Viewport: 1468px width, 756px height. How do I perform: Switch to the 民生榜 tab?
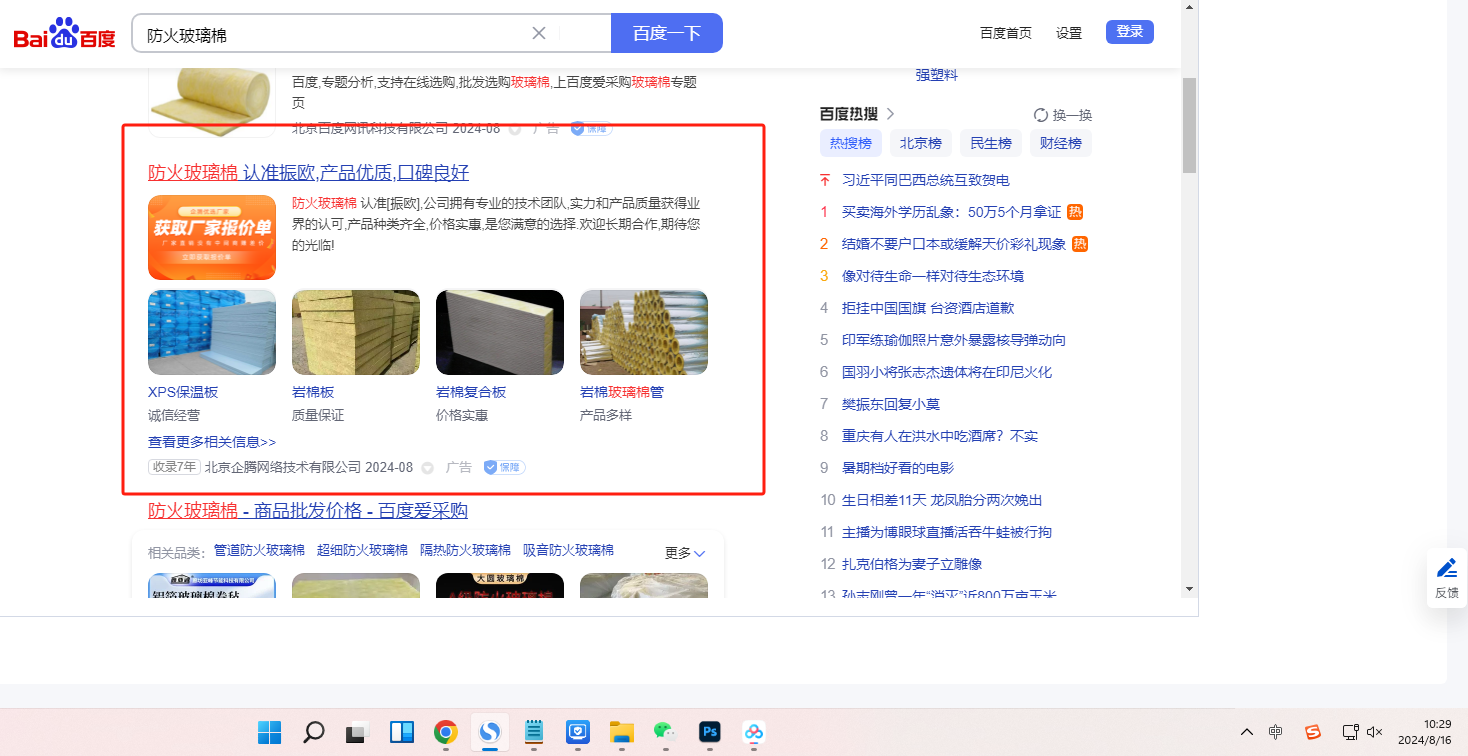991,143
